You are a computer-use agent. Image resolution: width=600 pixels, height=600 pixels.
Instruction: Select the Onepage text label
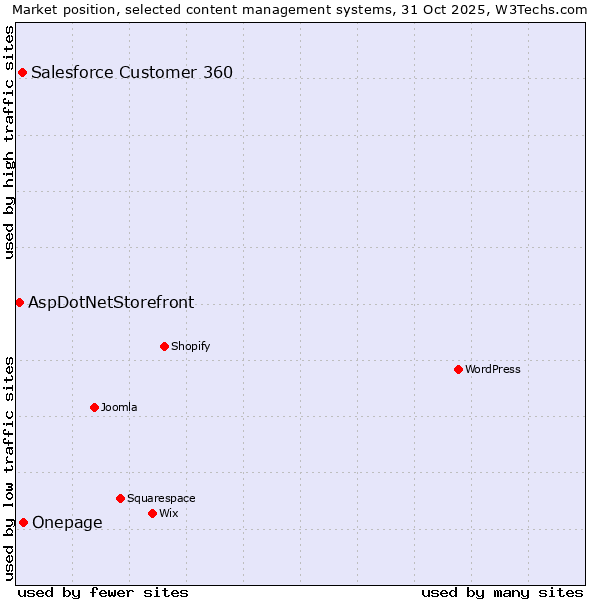tap(67, 522)
